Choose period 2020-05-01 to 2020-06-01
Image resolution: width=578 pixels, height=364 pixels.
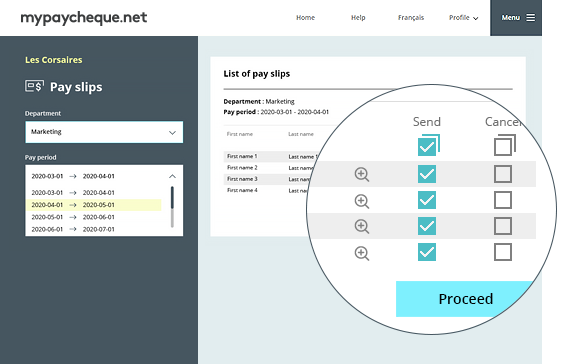pyautogui.click(x=73, y=217)
